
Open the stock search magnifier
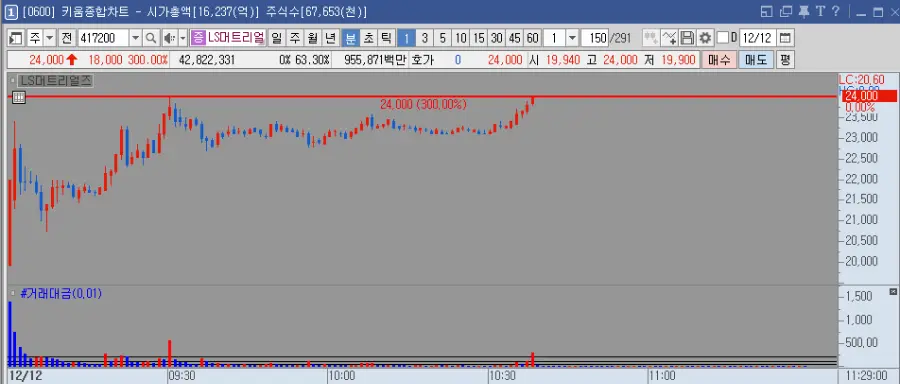[x=150, y=38]
